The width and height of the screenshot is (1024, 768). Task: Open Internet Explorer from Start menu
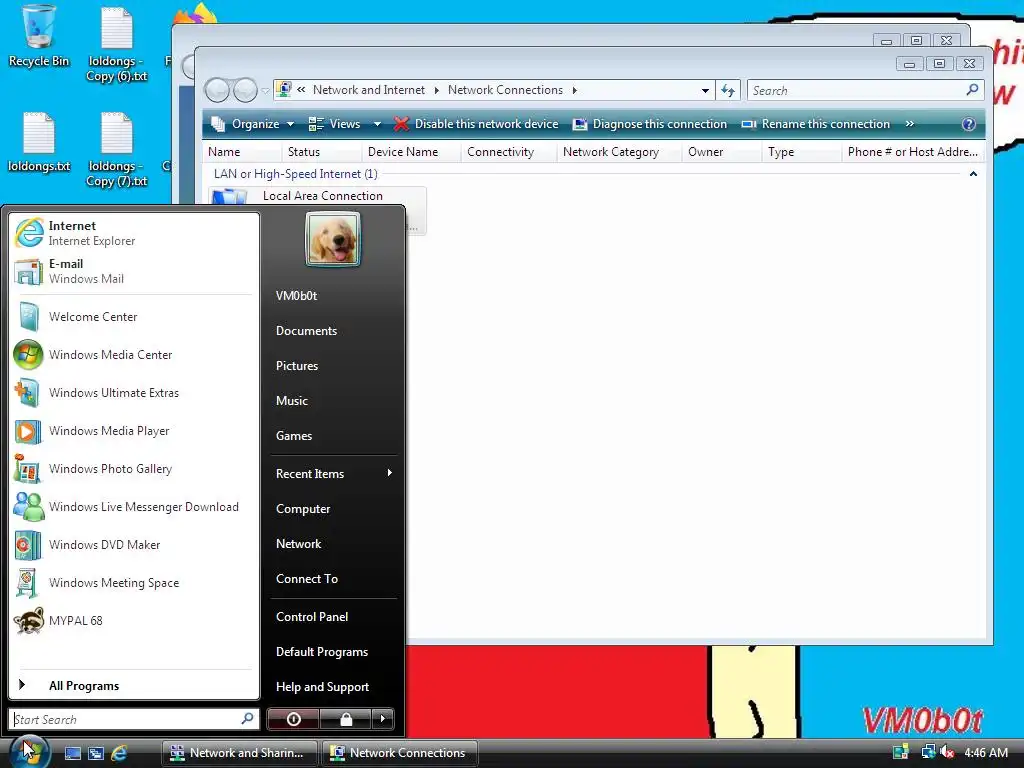tap(134, 233)
